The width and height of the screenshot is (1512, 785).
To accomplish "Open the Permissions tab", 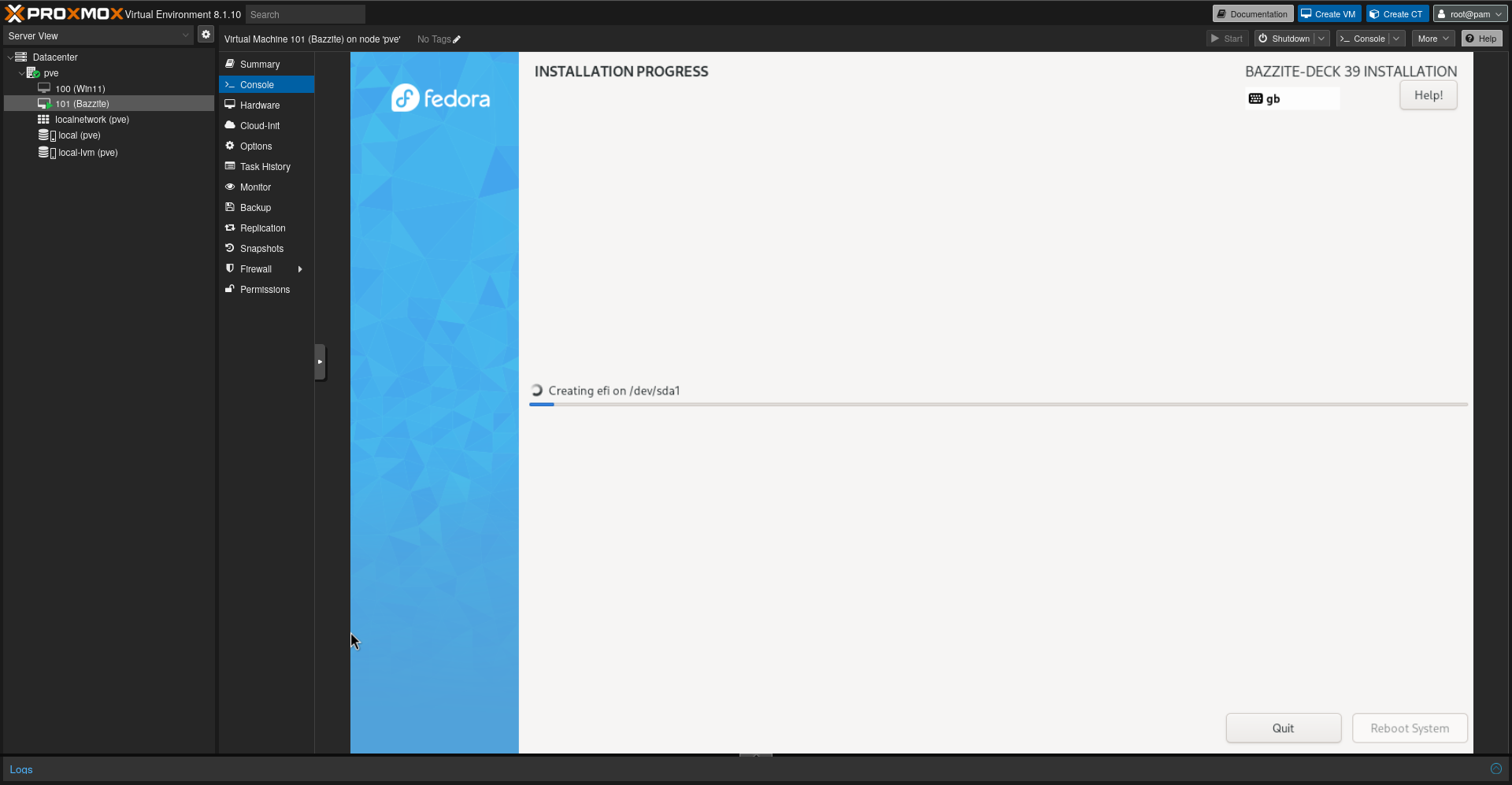I will [266, 289].
